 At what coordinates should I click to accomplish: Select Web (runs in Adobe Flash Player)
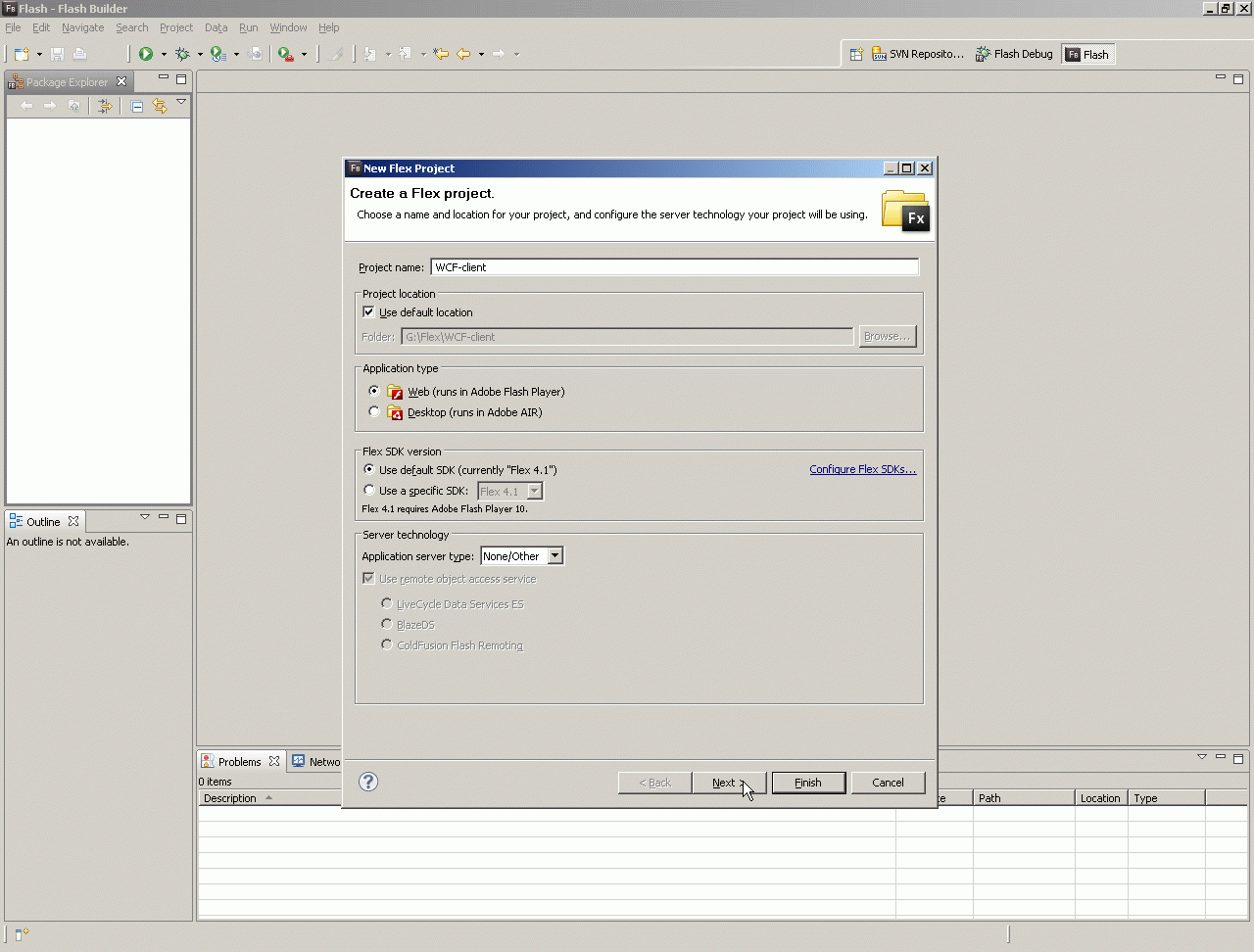pyautogui.click(x=373, y=391)
